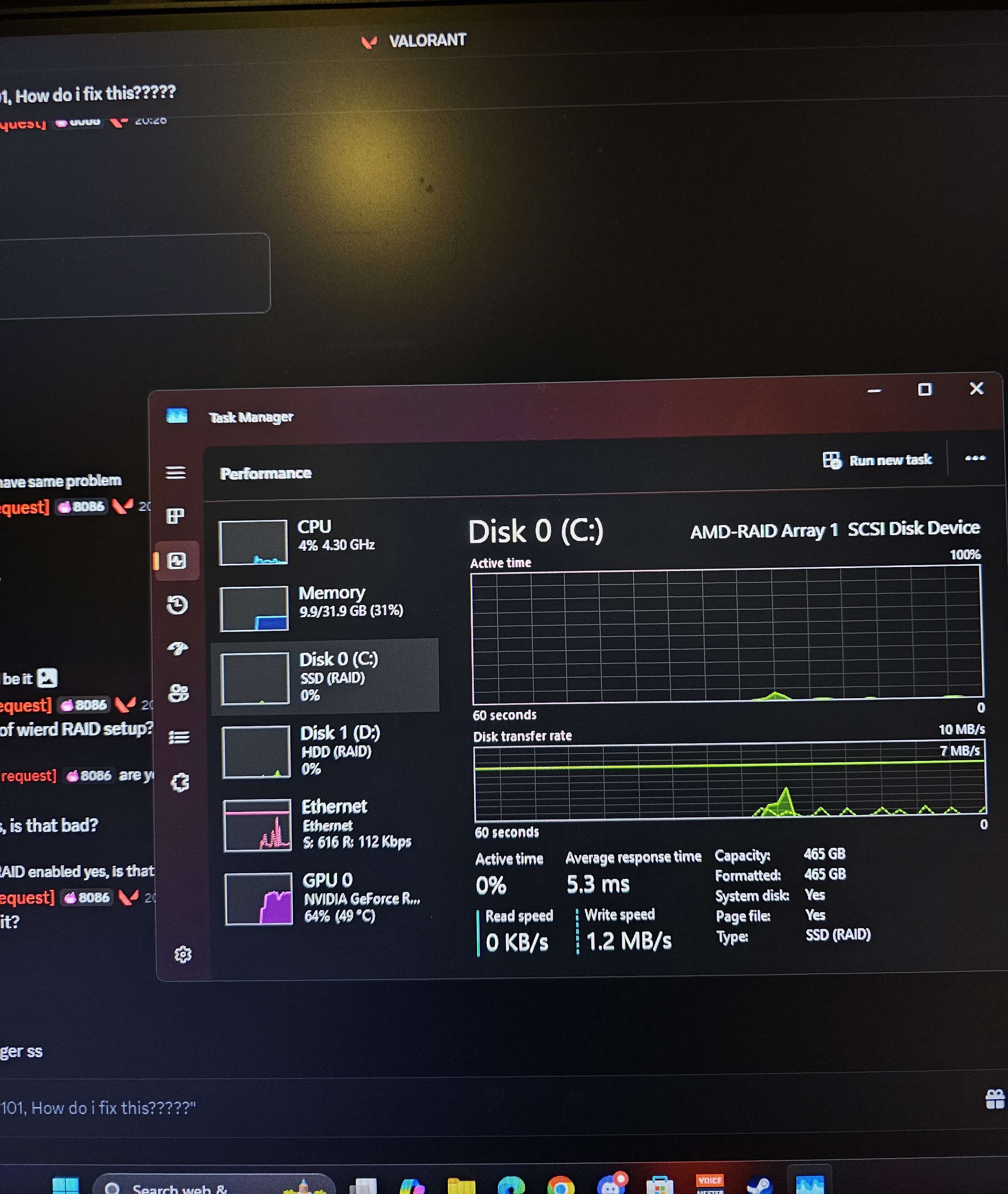Viewport: 1008px width, 1194px height.
Task: Click the '1.2 MB/s' write speed value
Action: click(x=629, y=941)
